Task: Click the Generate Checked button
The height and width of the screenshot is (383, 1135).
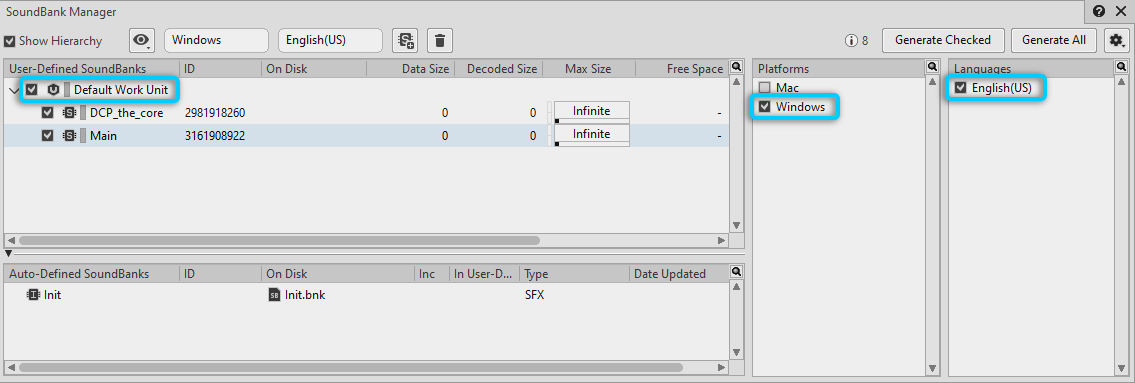Action: [x=943, y=41]
